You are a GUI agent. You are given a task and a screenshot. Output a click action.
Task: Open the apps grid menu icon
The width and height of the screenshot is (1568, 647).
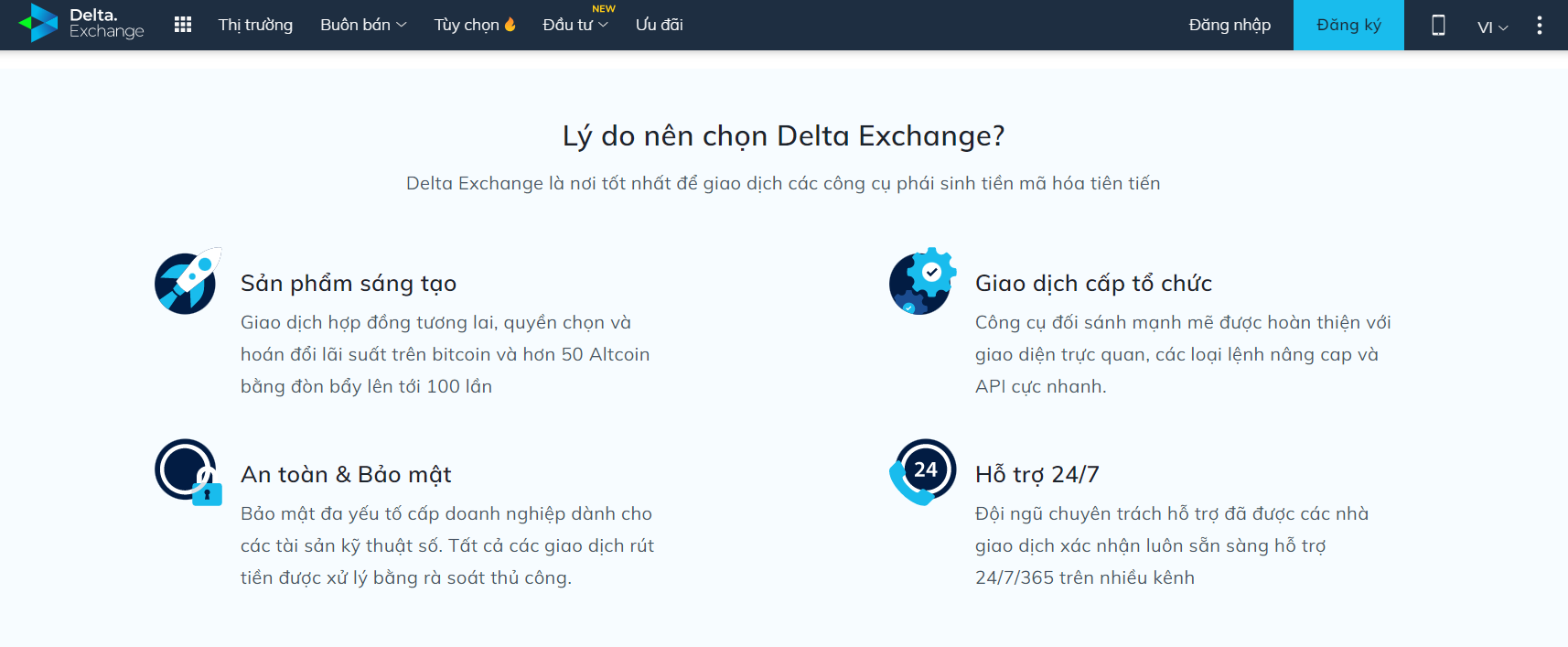click(x=183, y=25)
